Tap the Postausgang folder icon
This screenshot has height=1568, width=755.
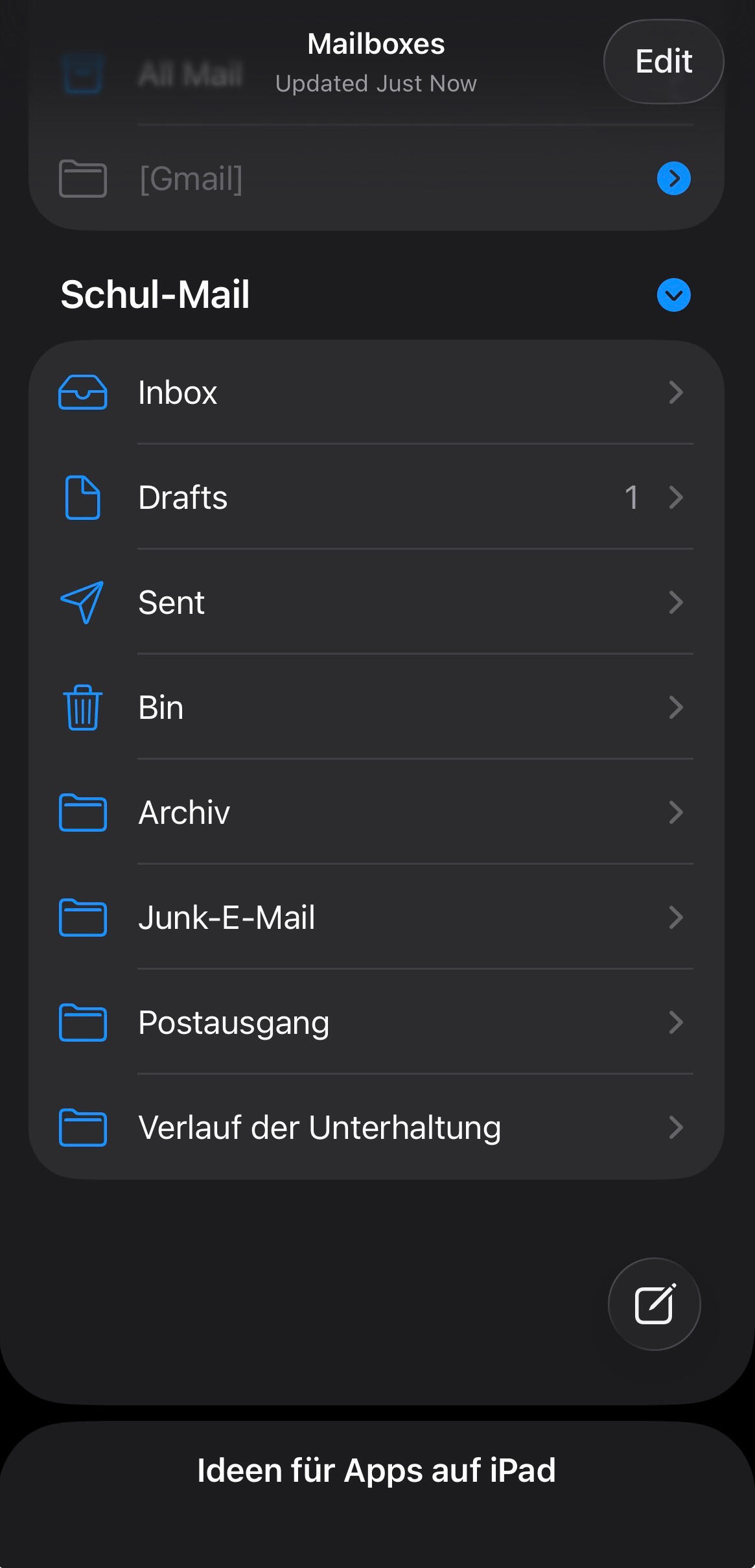click(82, 1023)
